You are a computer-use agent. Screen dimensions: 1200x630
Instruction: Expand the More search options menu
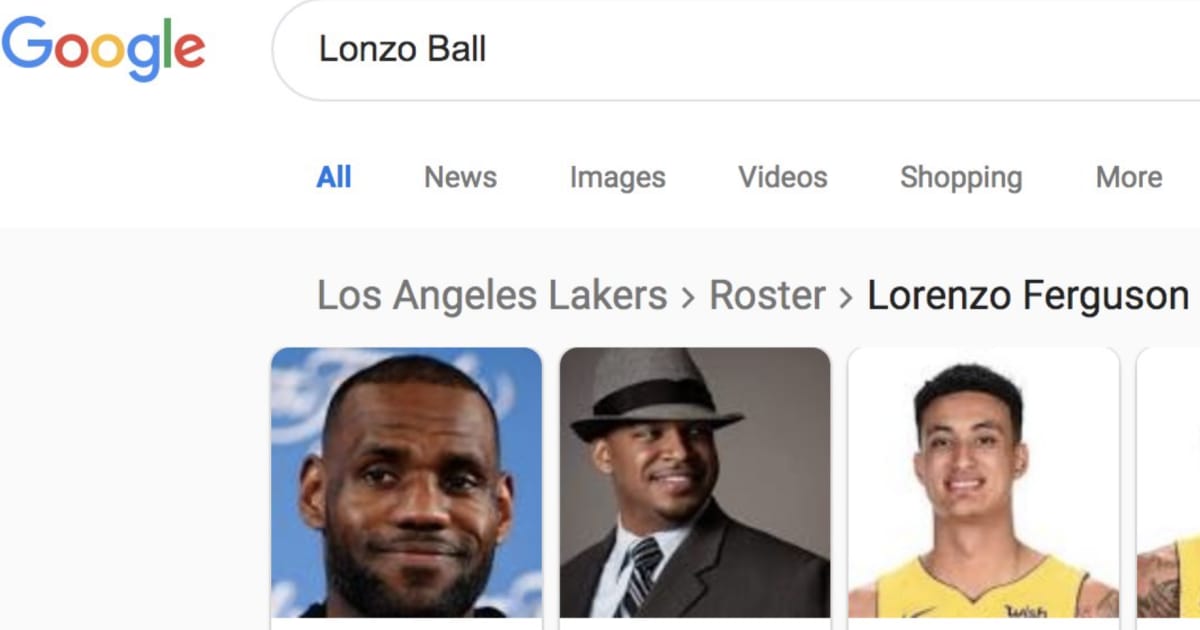[1129, 177]
